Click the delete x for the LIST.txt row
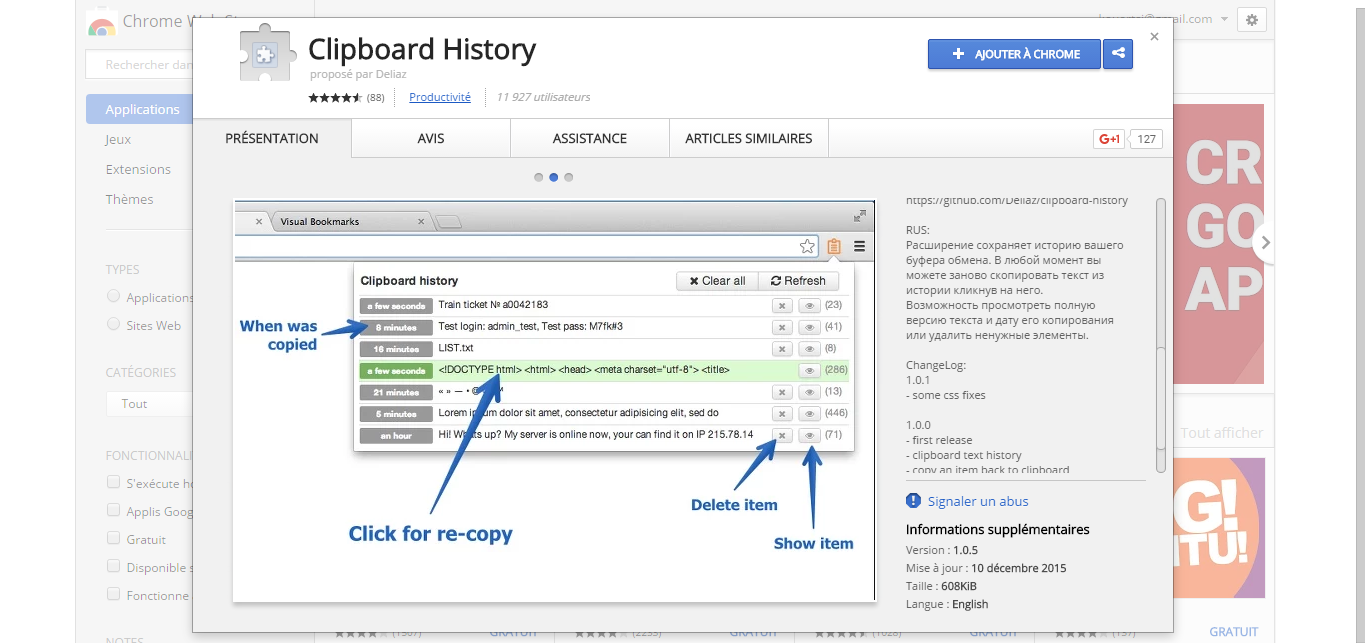 coord(782,349)
